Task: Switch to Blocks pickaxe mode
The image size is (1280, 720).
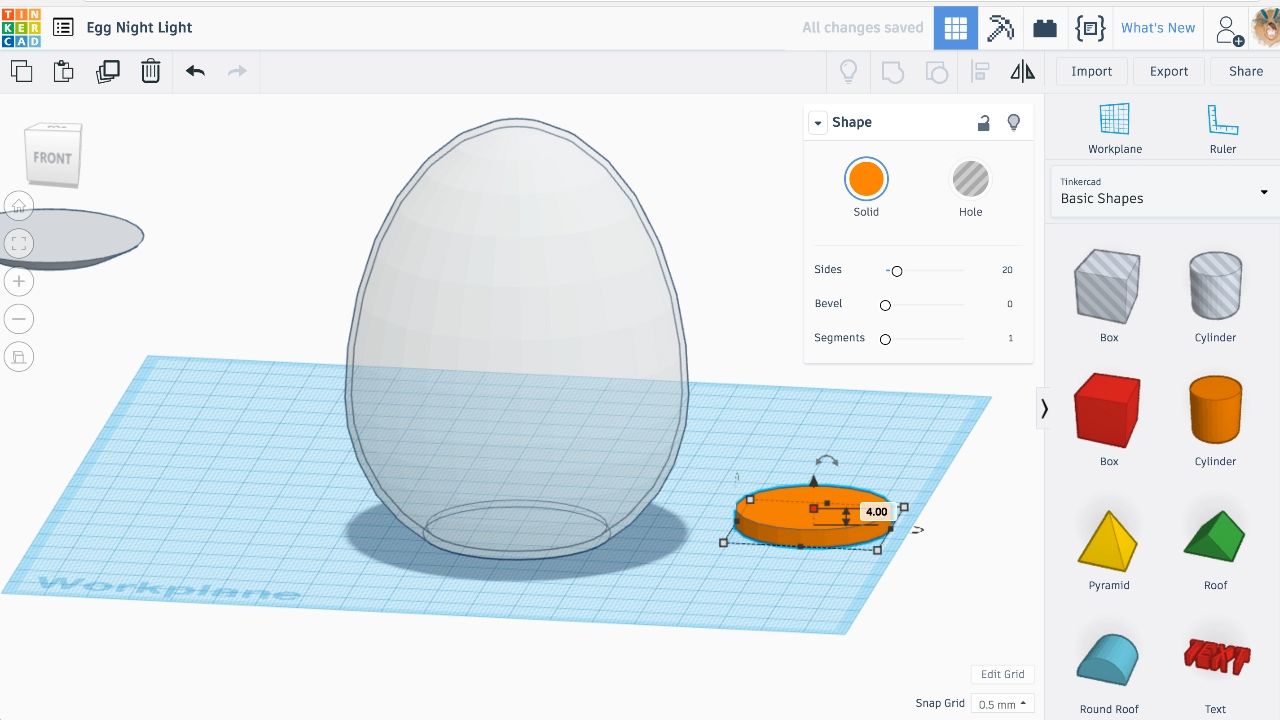Action: [x=1000, y=28]
